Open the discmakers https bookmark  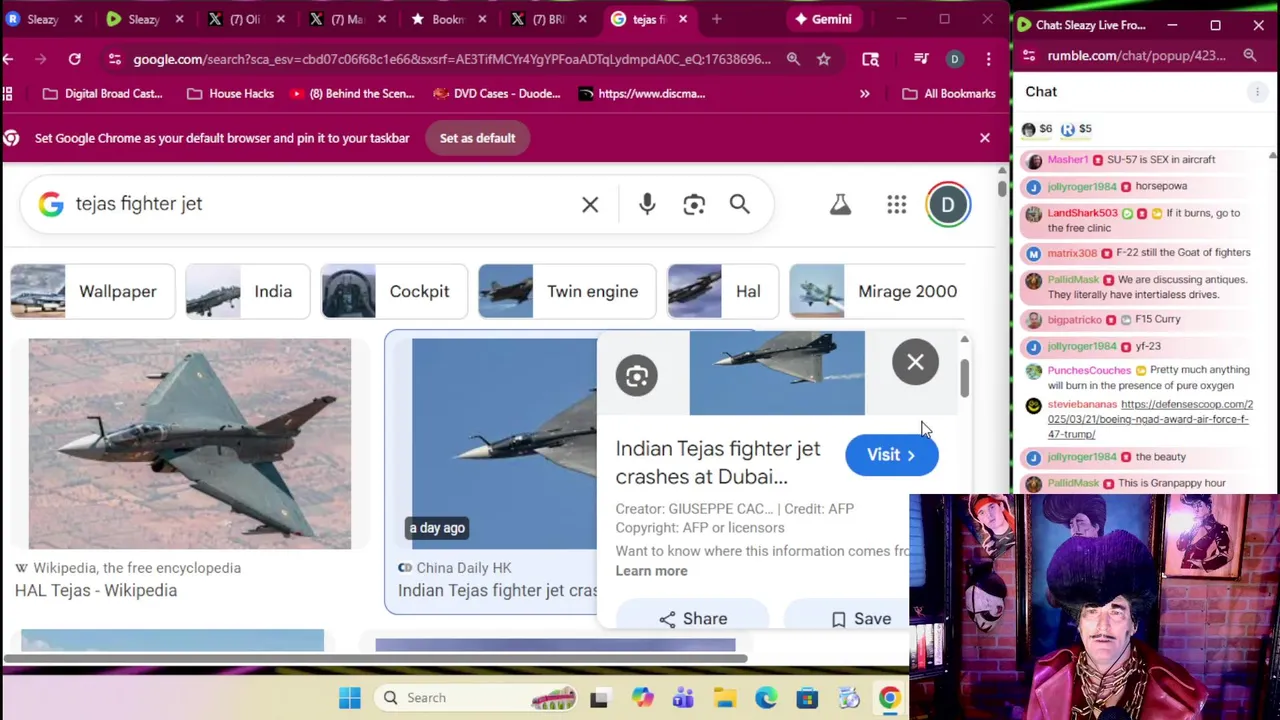coord(642,93)
